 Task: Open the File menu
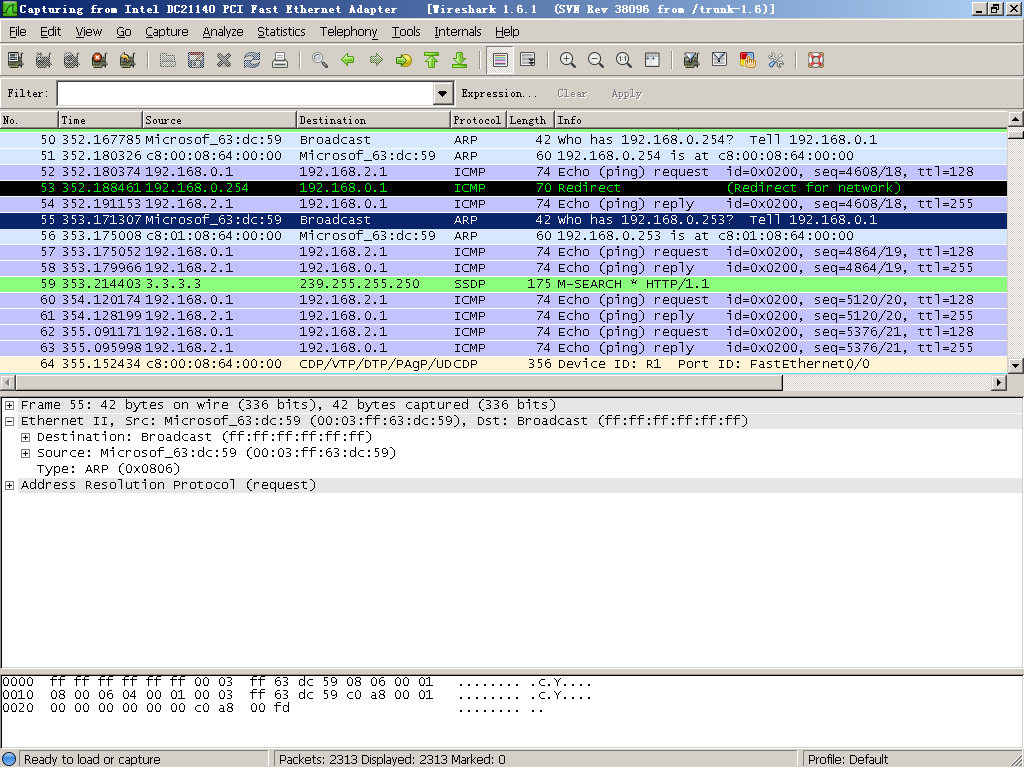click(18, 31)
